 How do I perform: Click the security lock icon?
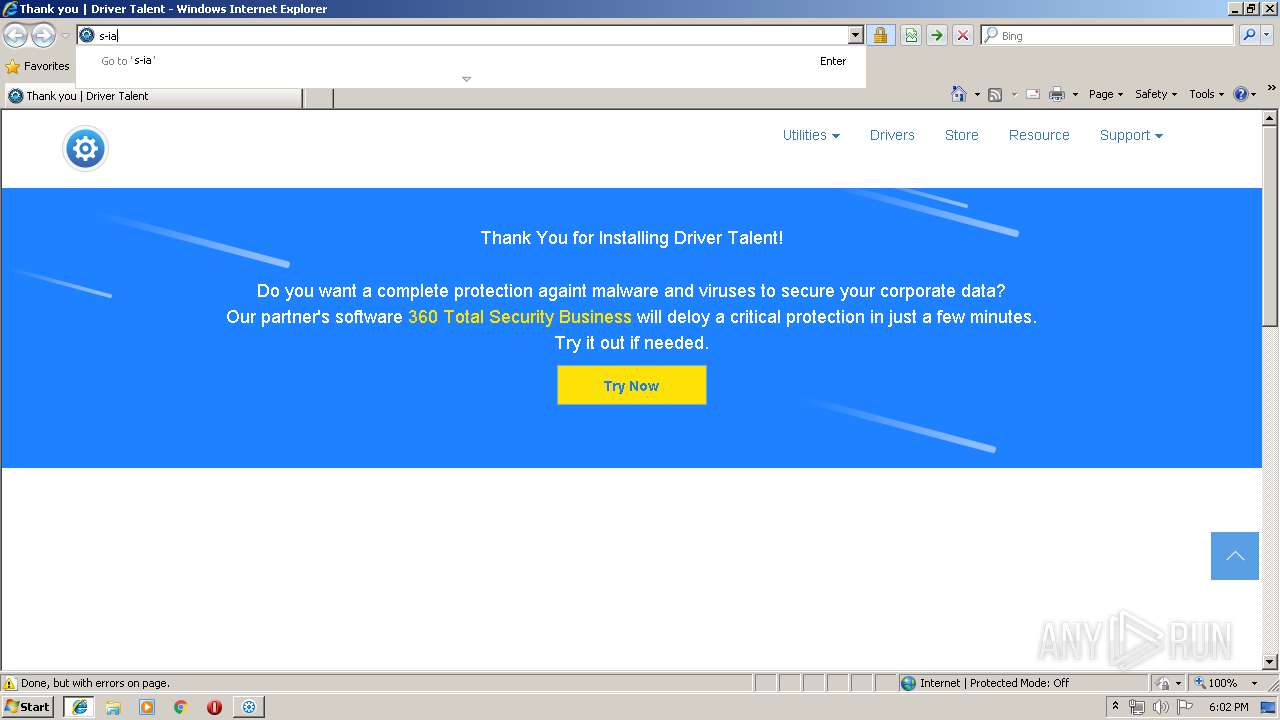click(x=880, y=35)
